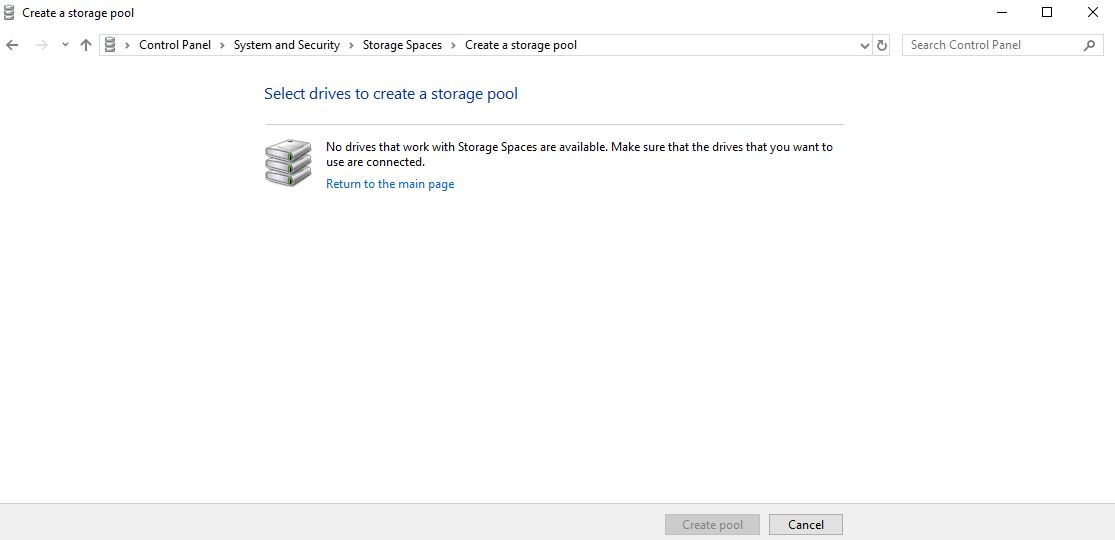1115x540 pixels.
Task: Click the forward navigation arrow
Action: coord(42,45)
